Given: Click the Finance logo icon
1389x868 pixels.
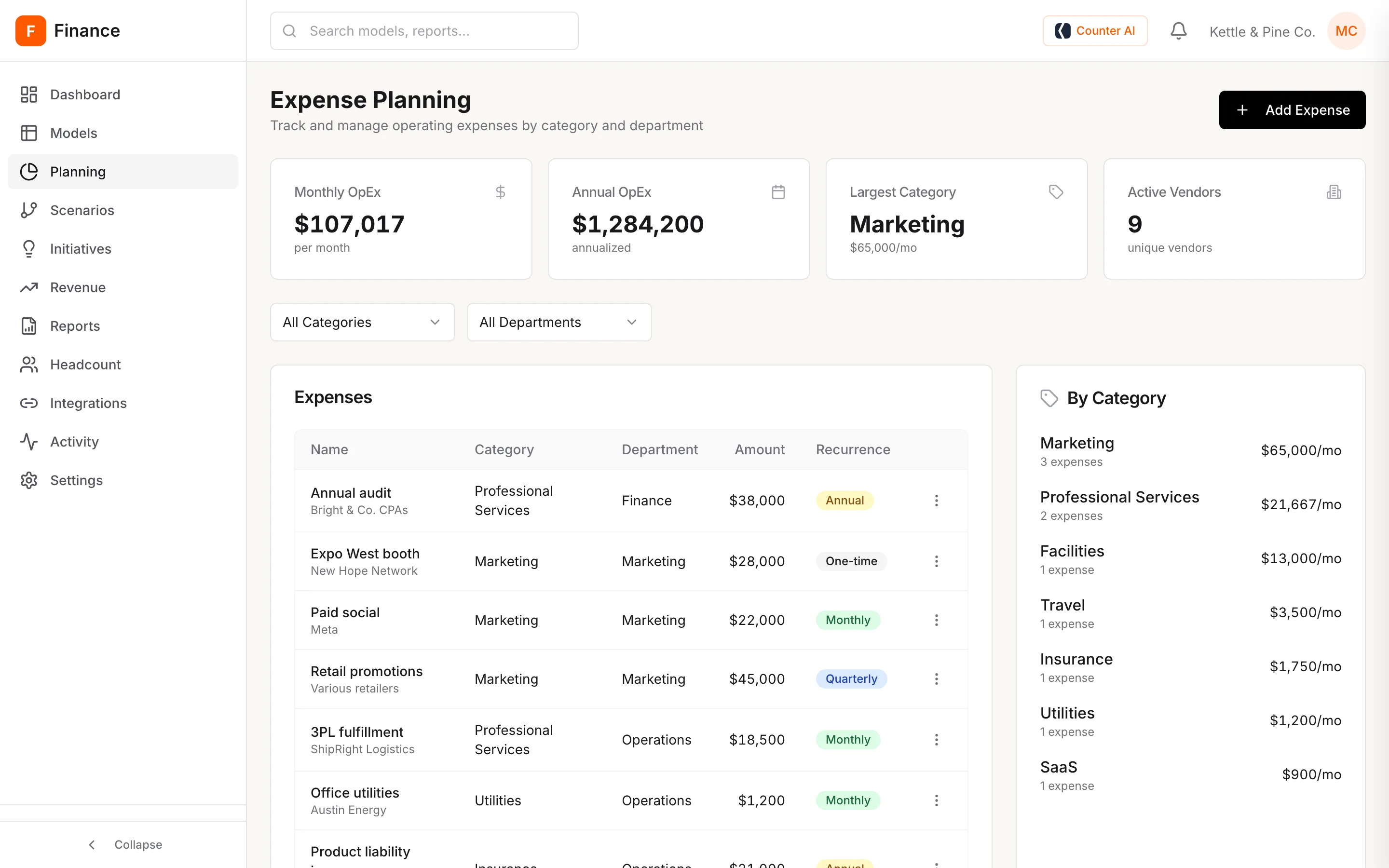Looking at the screenshot, I should 30,30.
